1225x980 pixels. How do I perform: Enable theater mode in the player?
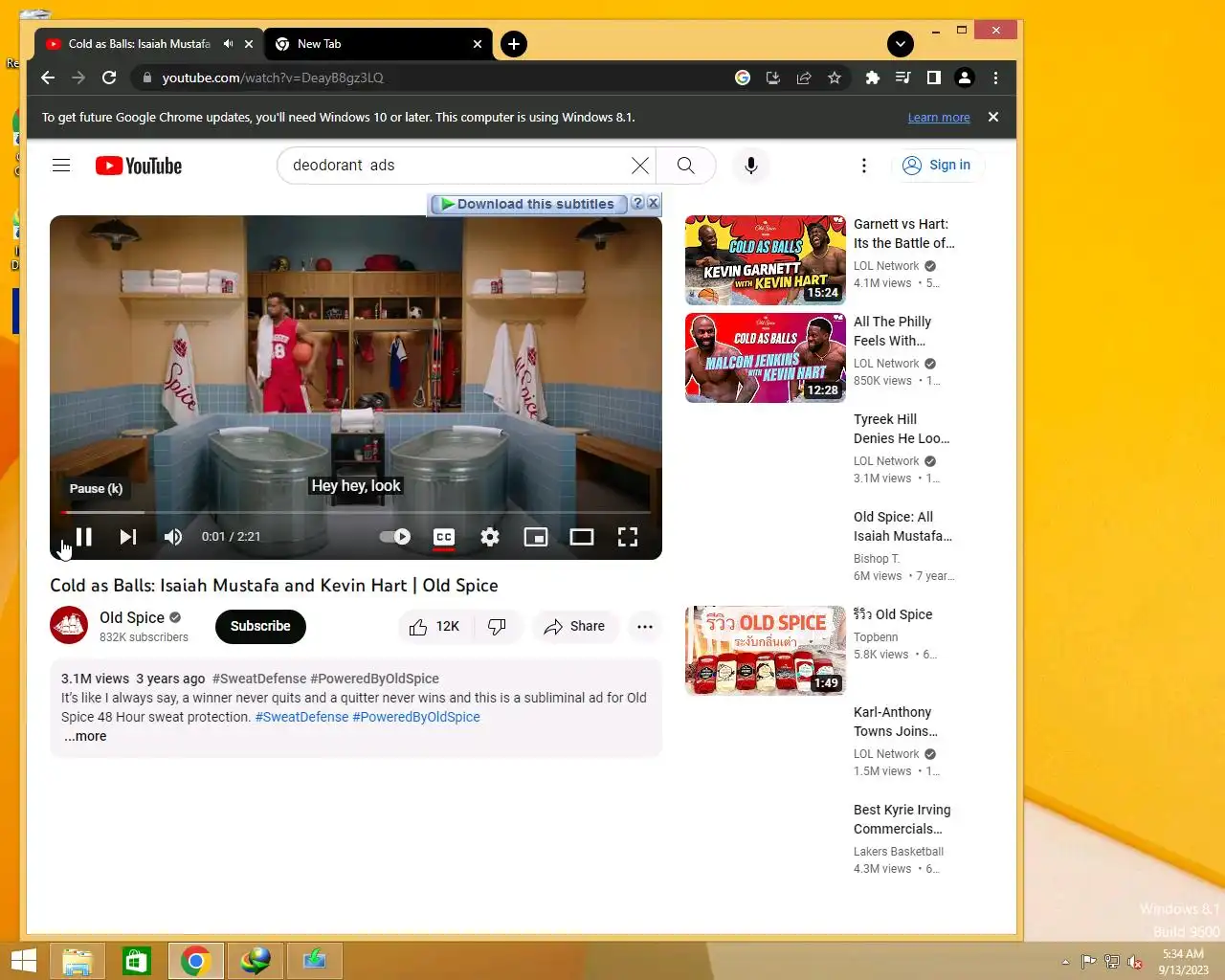pos(582,537)
